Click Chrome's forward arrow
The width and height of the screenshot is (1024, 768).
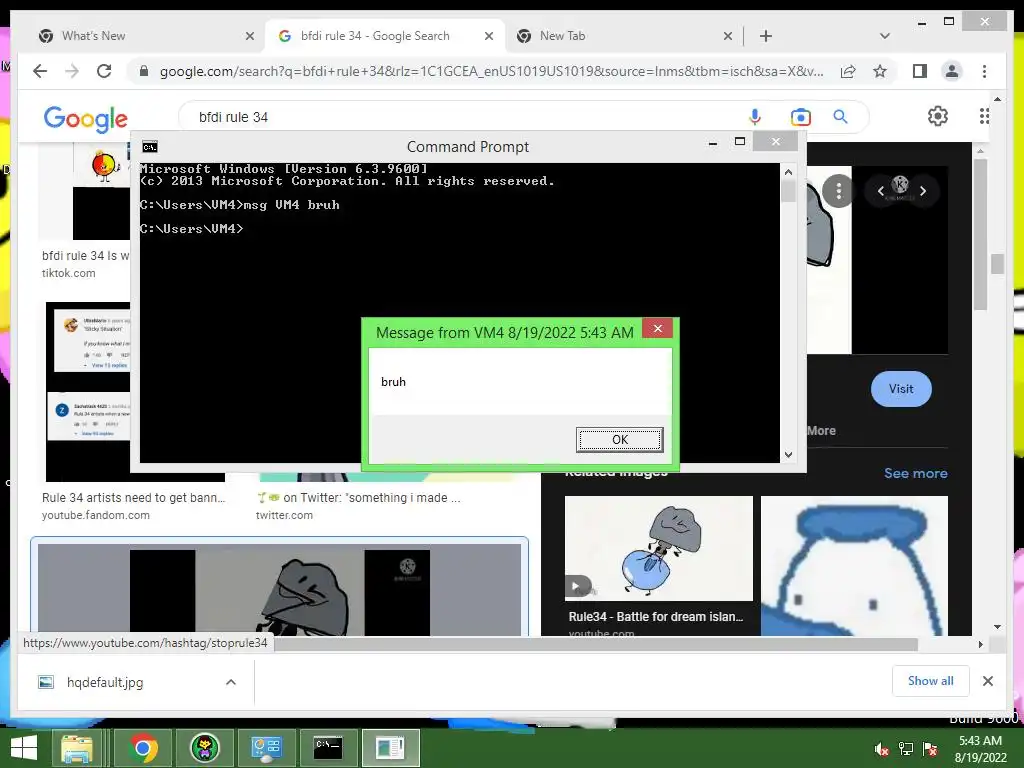click(72, 71)
